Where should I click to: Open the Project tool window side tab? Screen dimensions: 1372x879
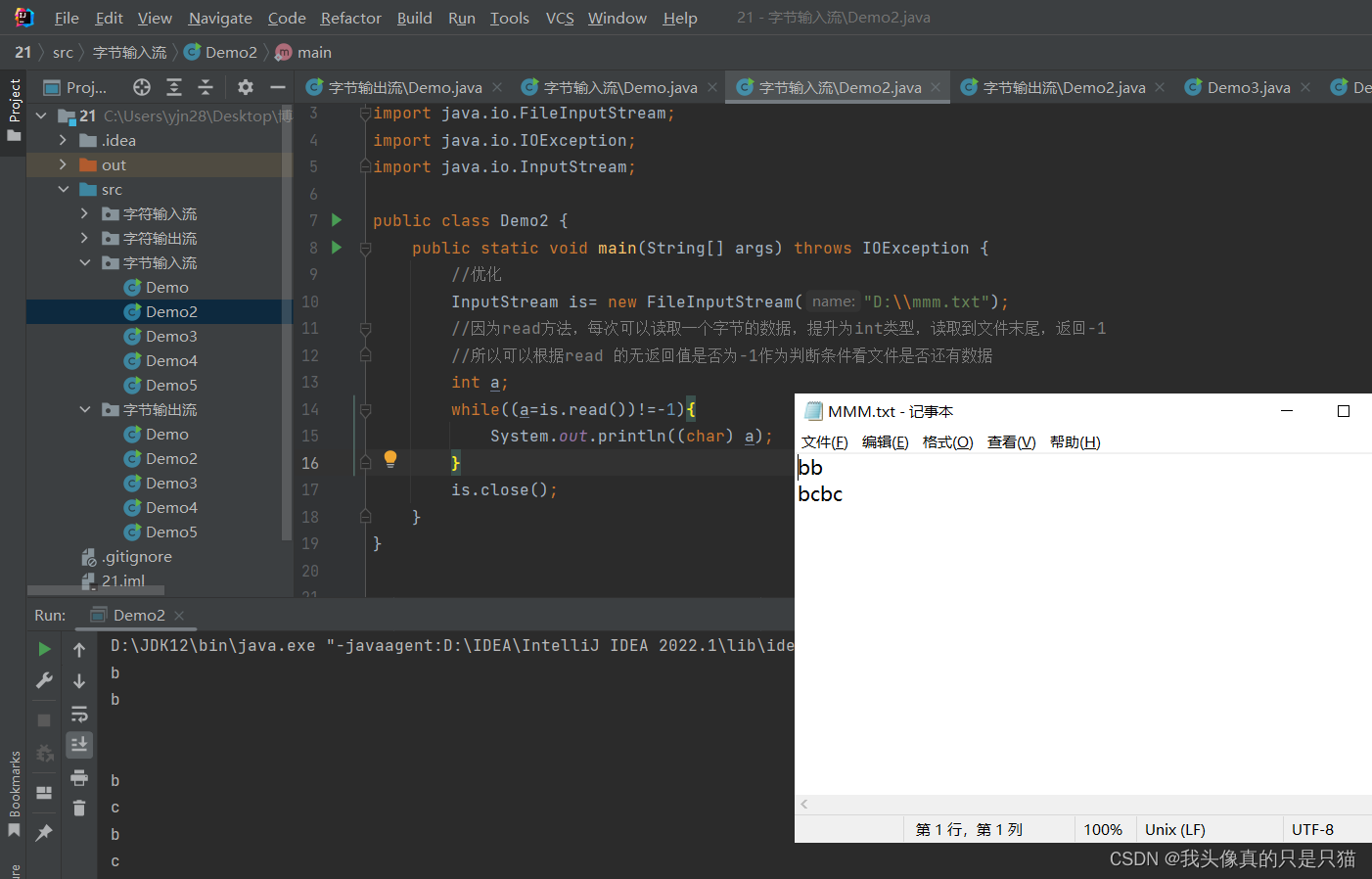[x=14, y=110]
